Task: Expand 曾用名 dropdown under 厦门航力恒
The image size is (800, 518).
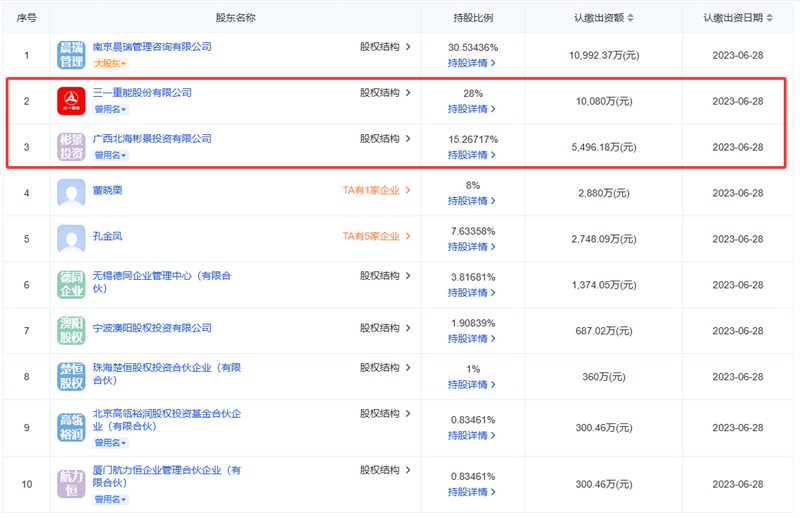Action: (110, 499)
